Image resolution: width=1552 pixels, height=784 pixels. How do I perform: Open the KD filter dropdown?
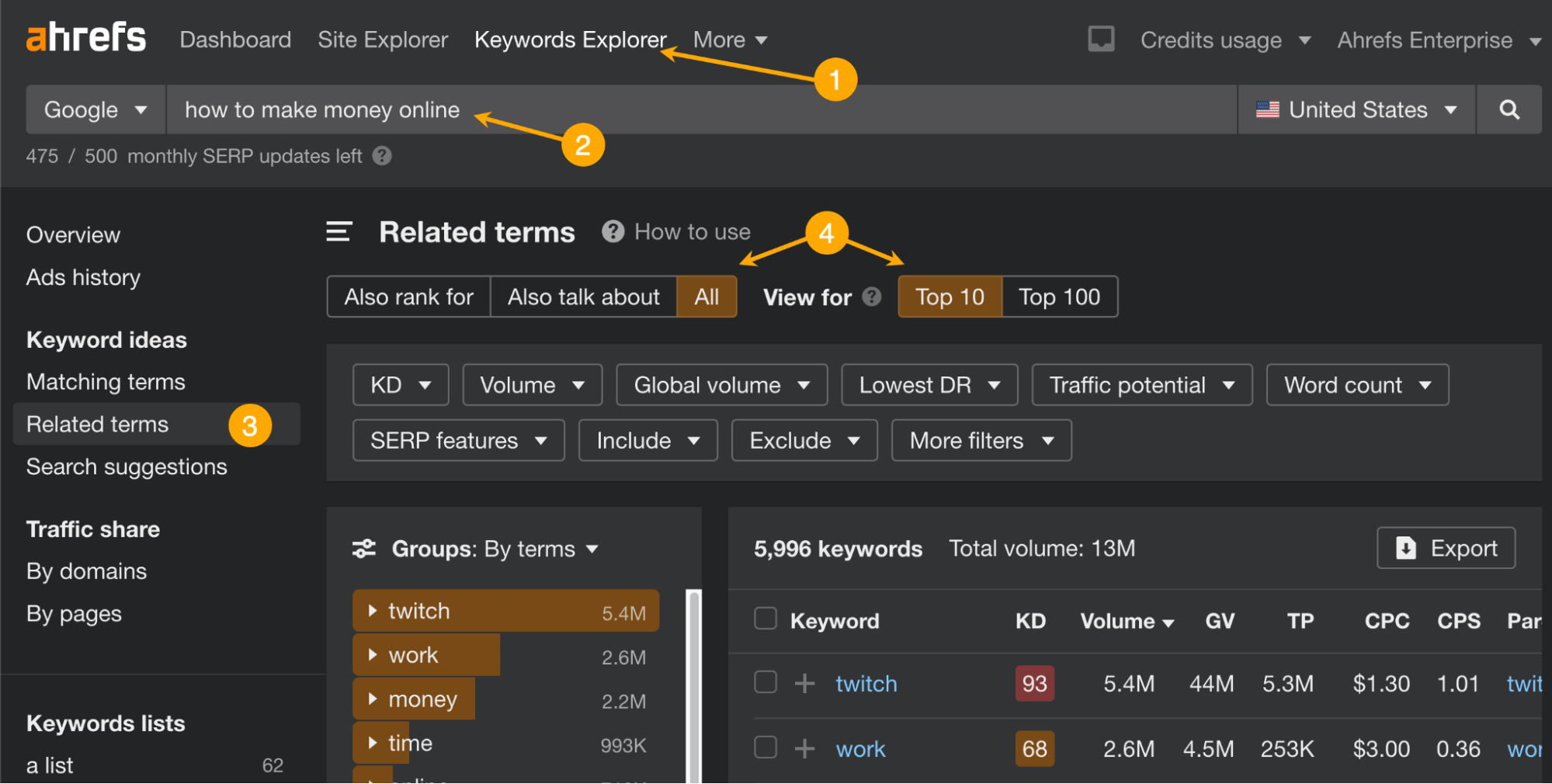click(400, 384)
